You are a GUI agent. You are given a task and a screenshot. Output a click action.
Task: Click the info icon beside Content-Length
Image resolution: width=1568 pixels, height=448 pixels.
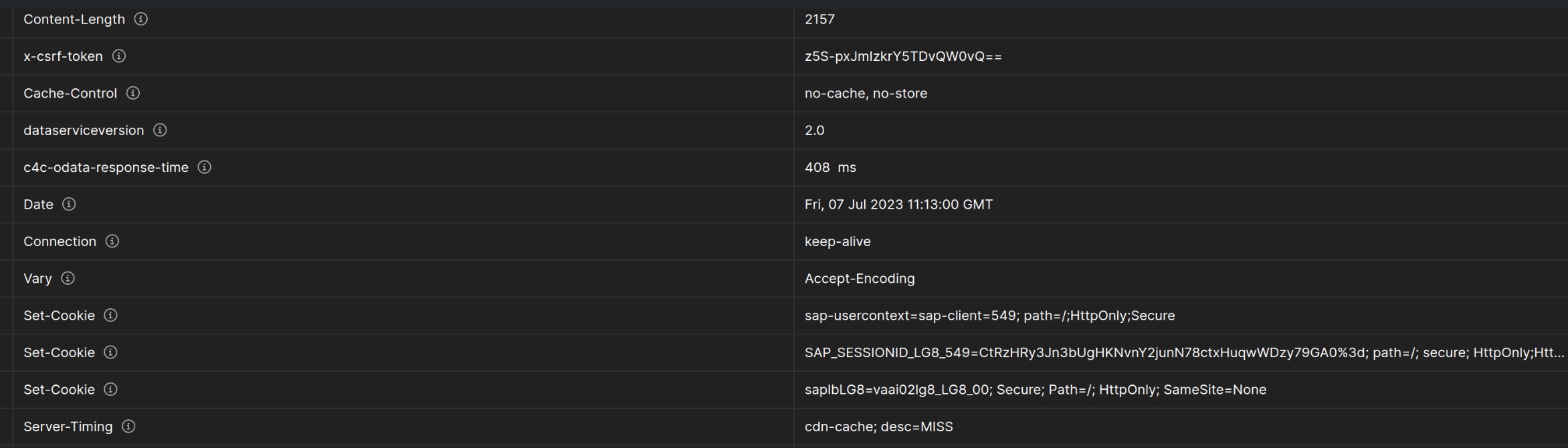click(140, 19)
